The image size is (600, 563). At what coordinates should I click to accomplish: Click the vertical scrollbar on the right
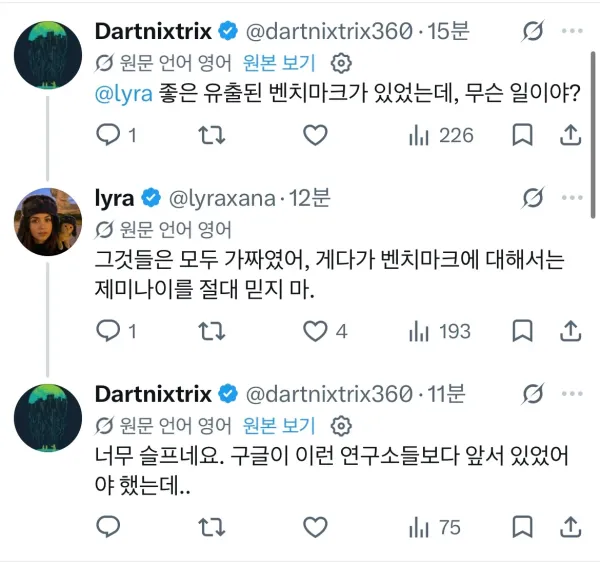click(593, 134)
